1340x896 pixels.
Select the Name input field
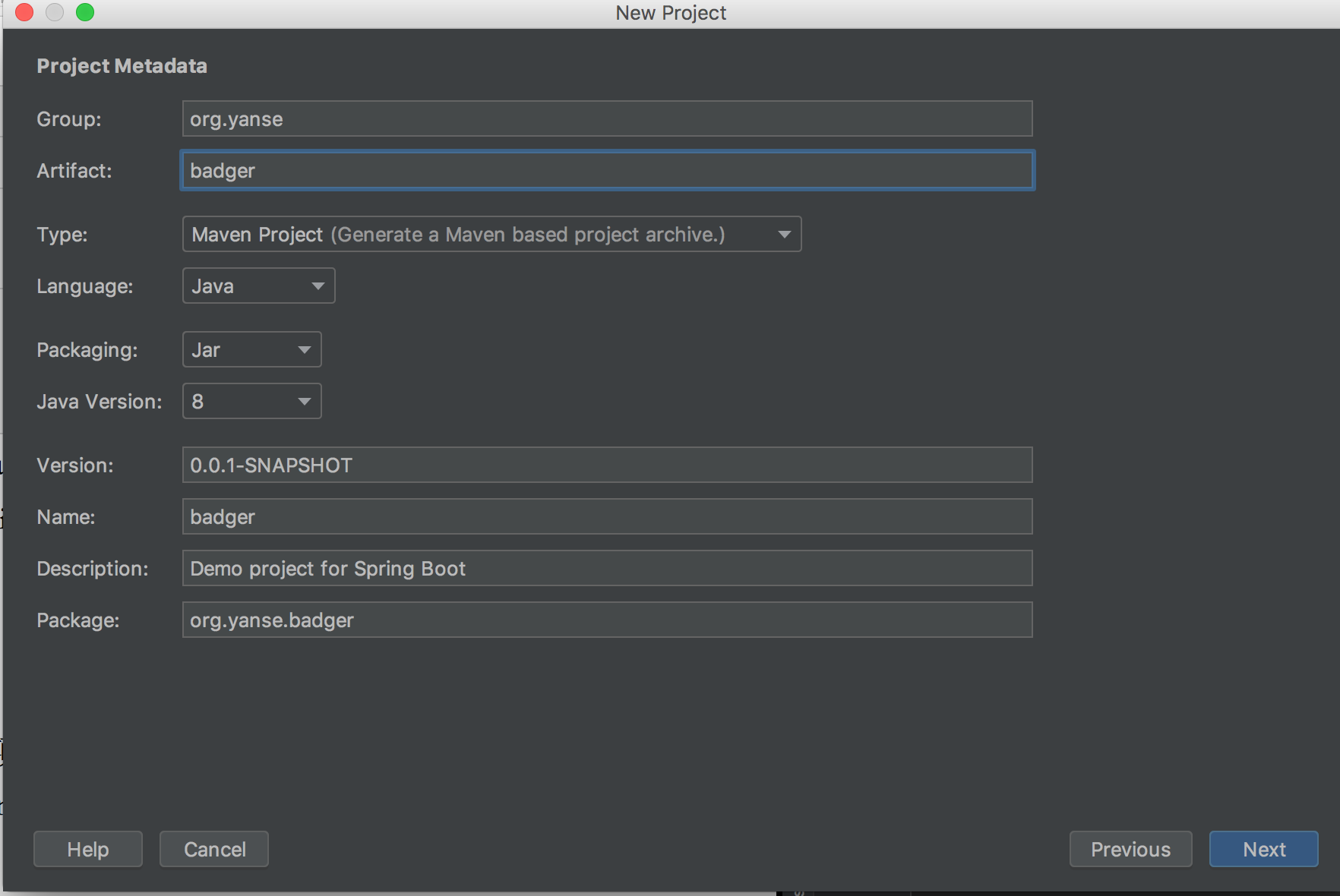pos(606,517)
